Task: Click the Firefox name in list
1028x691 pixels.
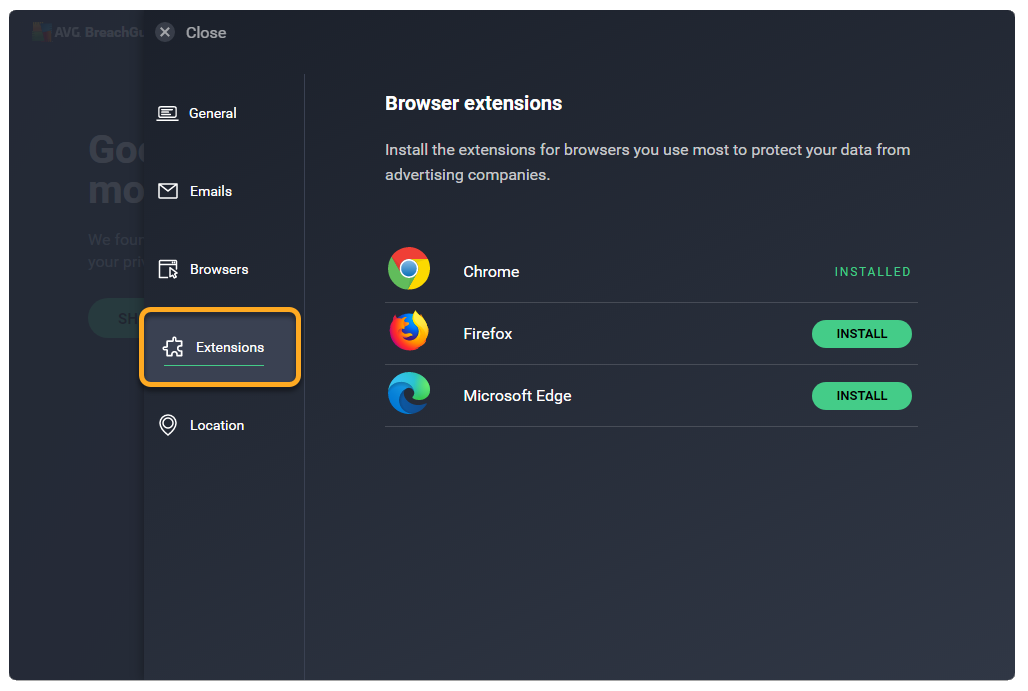Action: [x=488, y=334]
